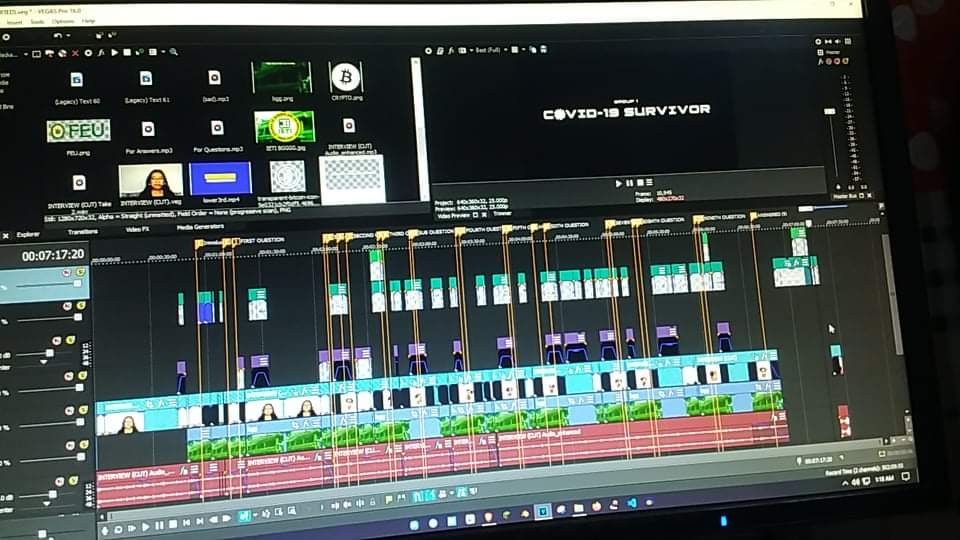The image size is (960, 540).
Task: Solo the fifth video track
Action: point(83,410)
